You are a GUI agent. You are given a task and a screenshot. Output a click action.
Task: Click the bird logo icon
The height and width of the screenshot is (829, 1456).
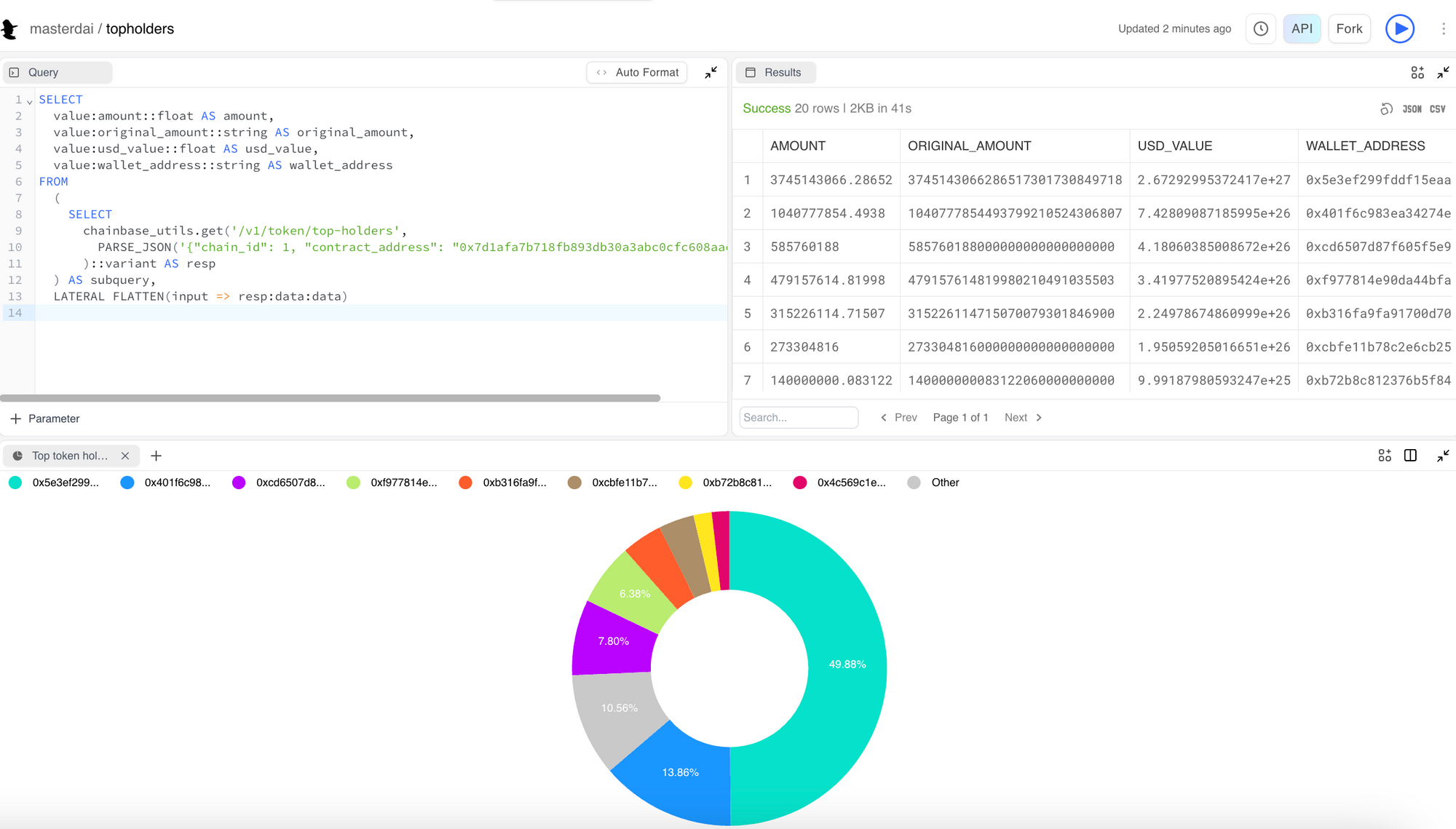pyautogui.click(x=9, y=29)
